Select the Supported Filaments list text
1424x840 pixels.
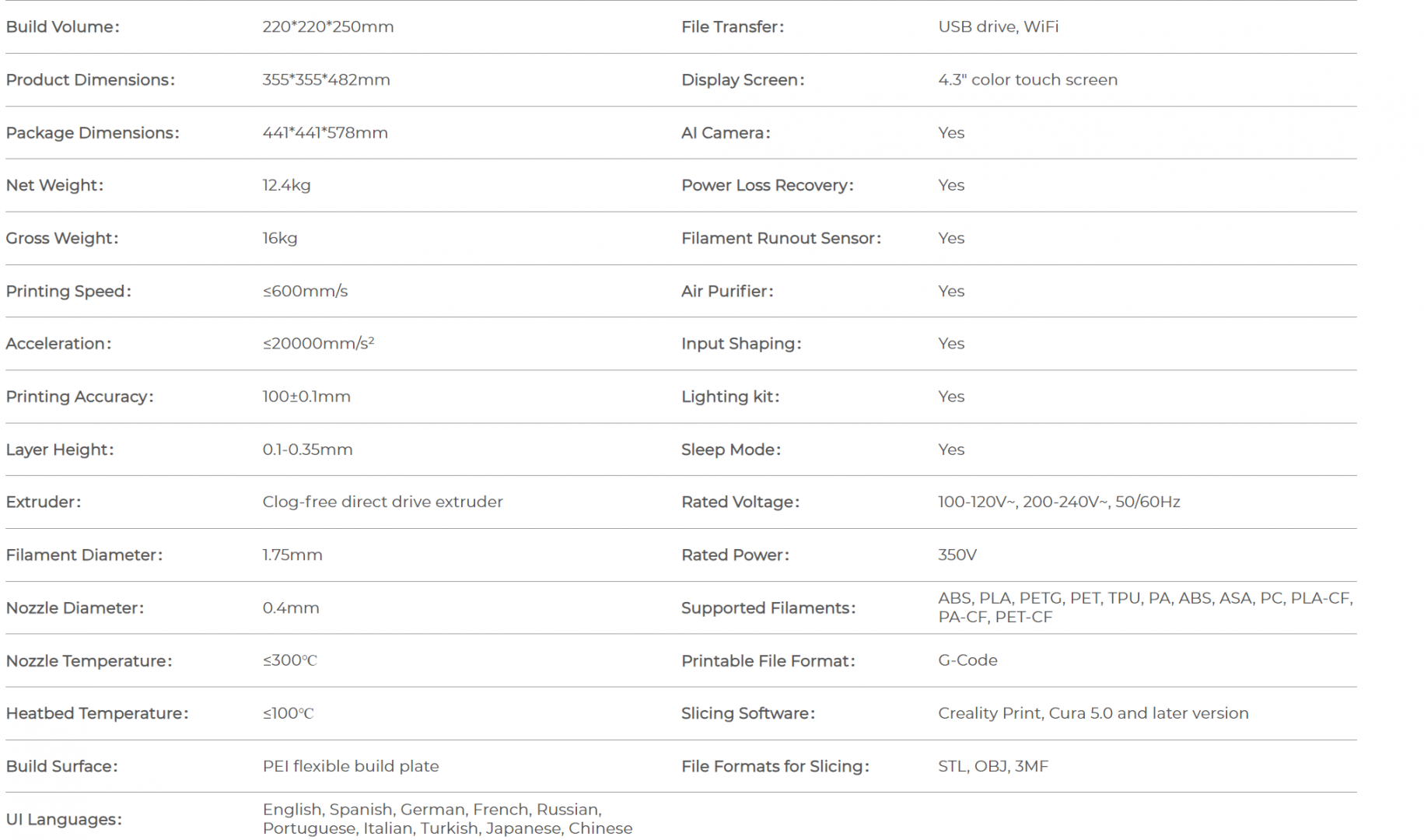[x=1145, y=607]
